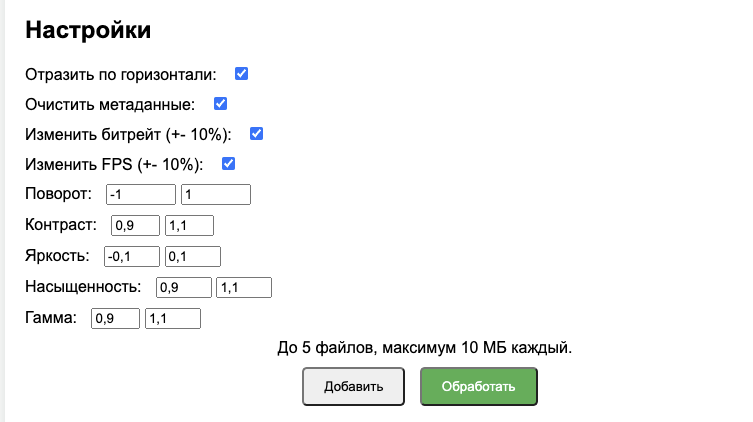Viewport: 753px width, 422px height.
Task: Click the 'Отразить по горизонтали' label text
Action: [x=120, y=75]
